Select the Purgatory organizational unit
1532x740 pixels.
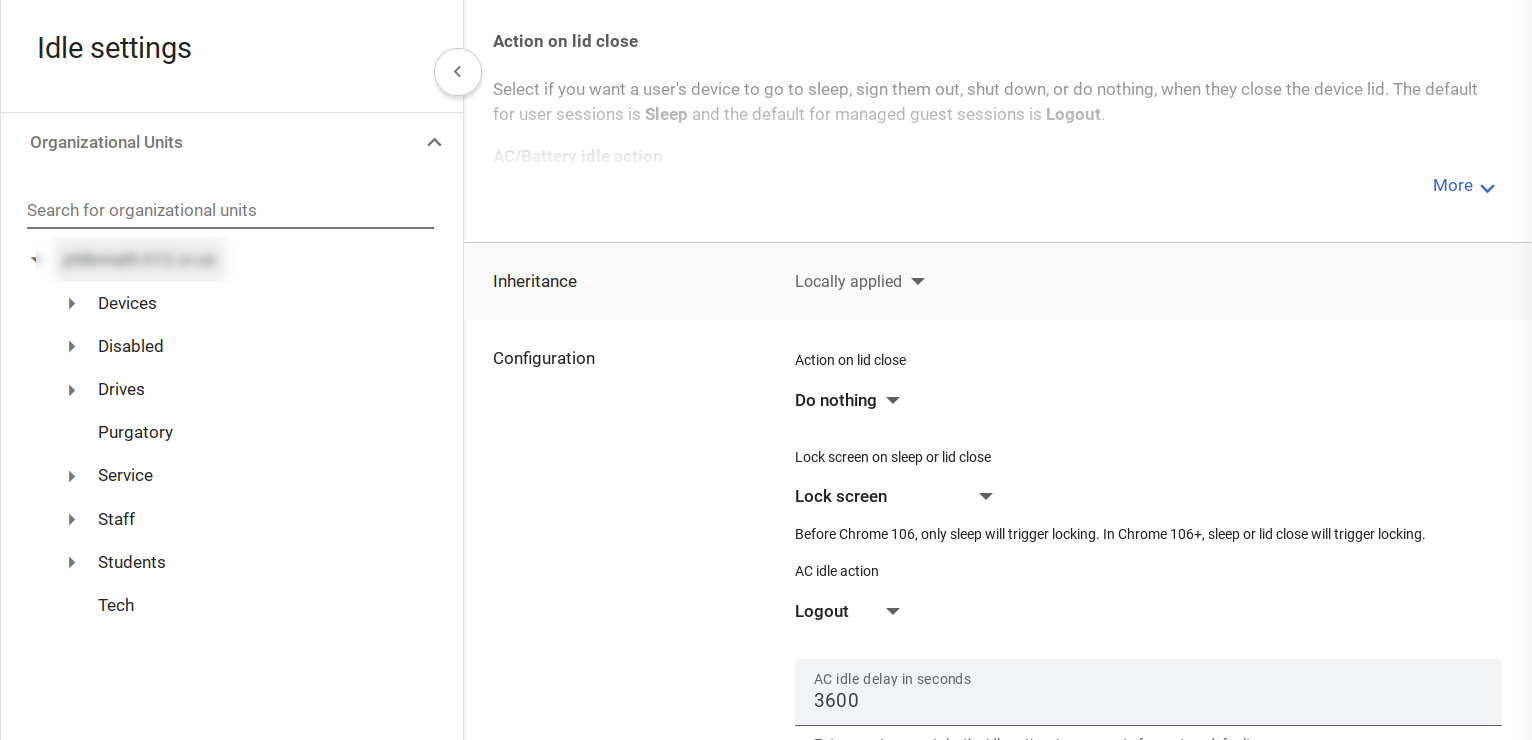(135, 432)
